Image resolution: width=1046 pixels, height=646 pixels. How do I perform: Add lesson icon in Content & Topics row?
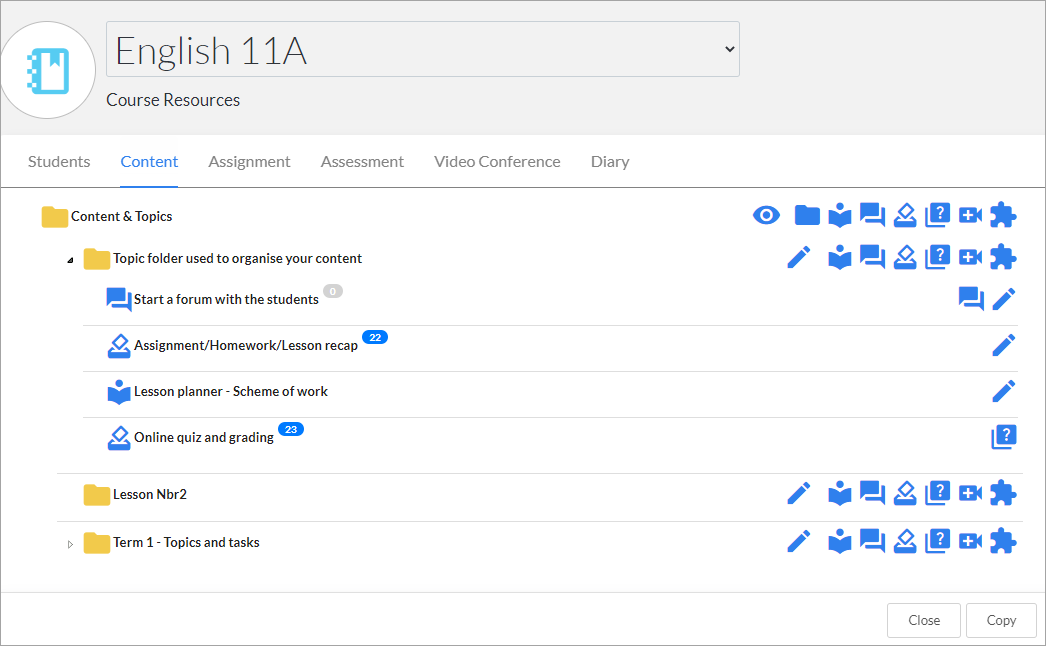(840, 215)
